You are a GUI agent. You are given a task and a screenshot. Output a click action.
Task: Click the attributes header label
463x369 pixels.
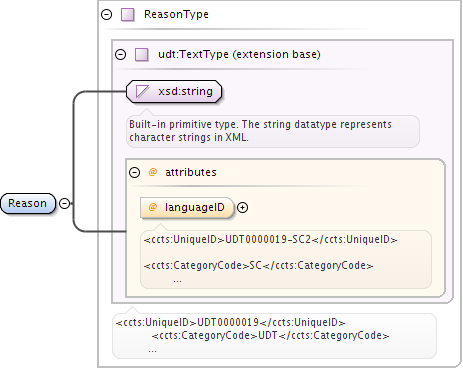(191, 172)
